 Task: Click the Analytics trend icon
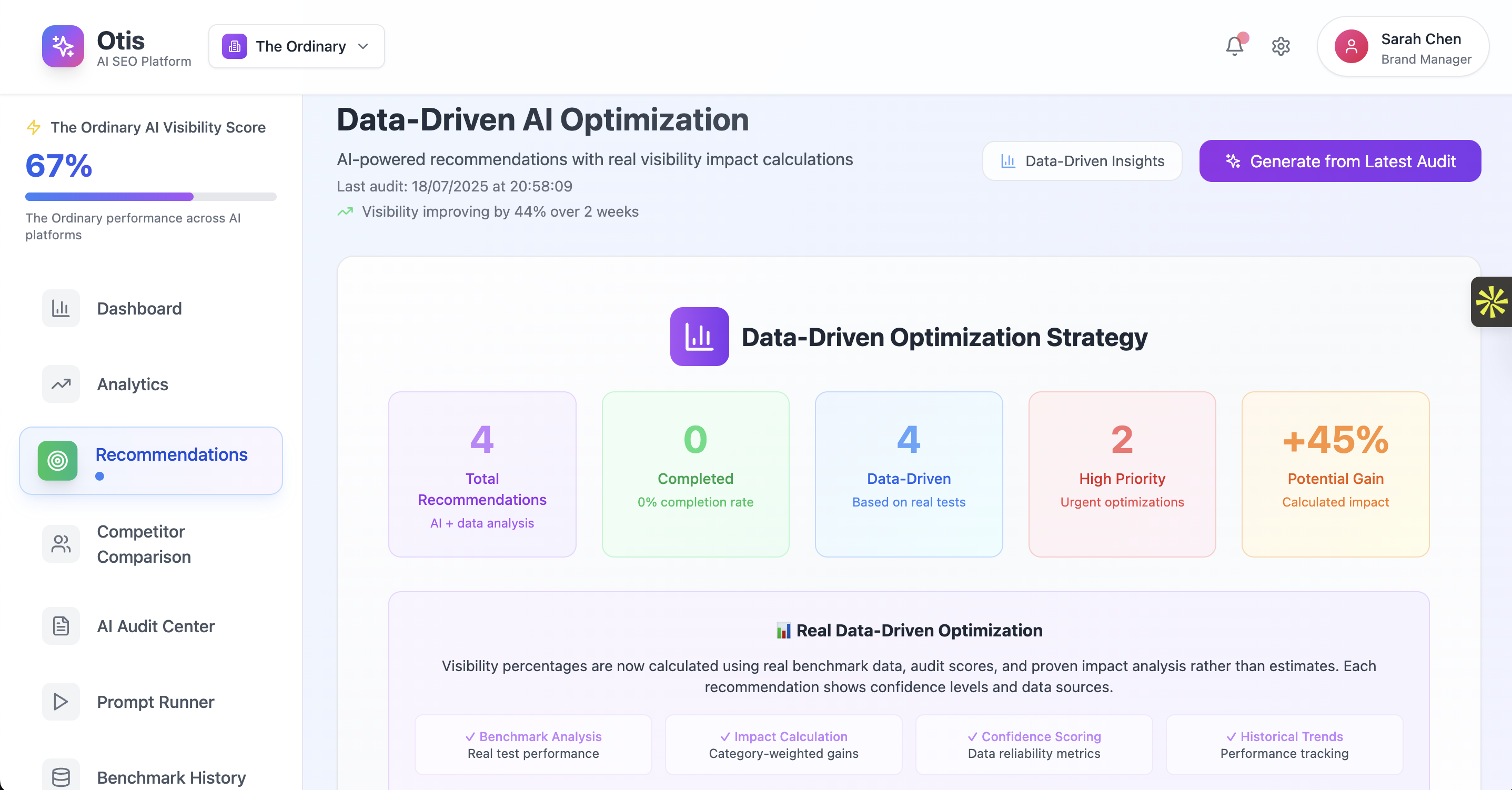[x=61, y=384]
